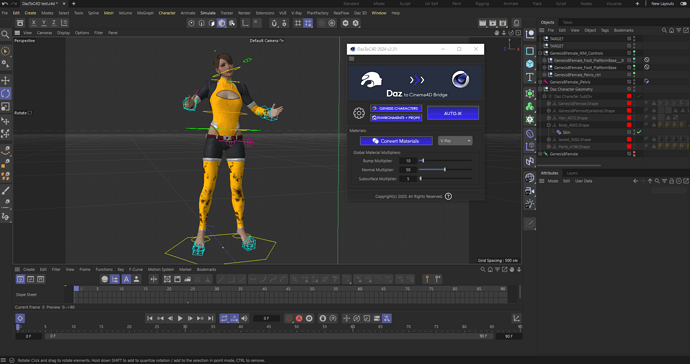Image resolution: width=690 pixels, height=364 pixels.
Task: Click the green gear generator icon
Action: (x=530, y=119)
